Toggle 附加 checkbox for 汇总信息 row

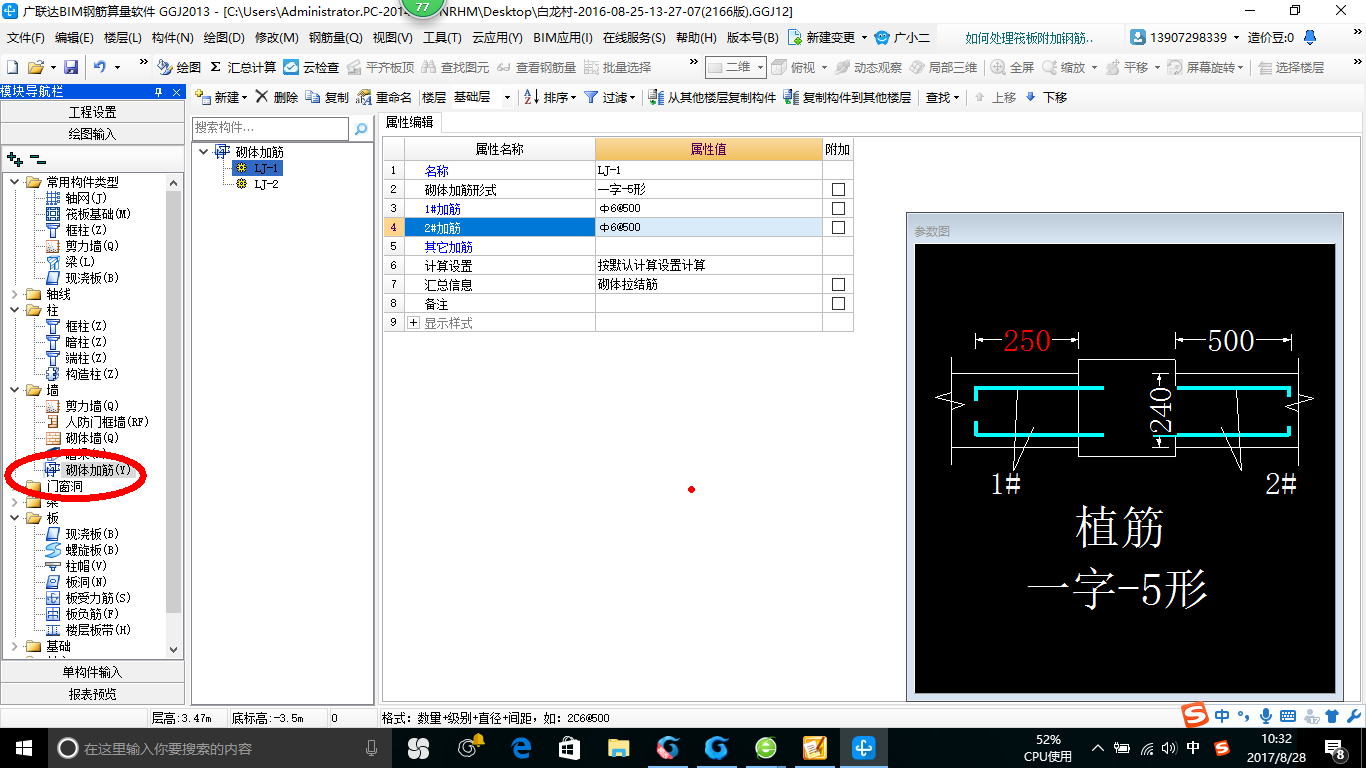[x=838, y=285]
